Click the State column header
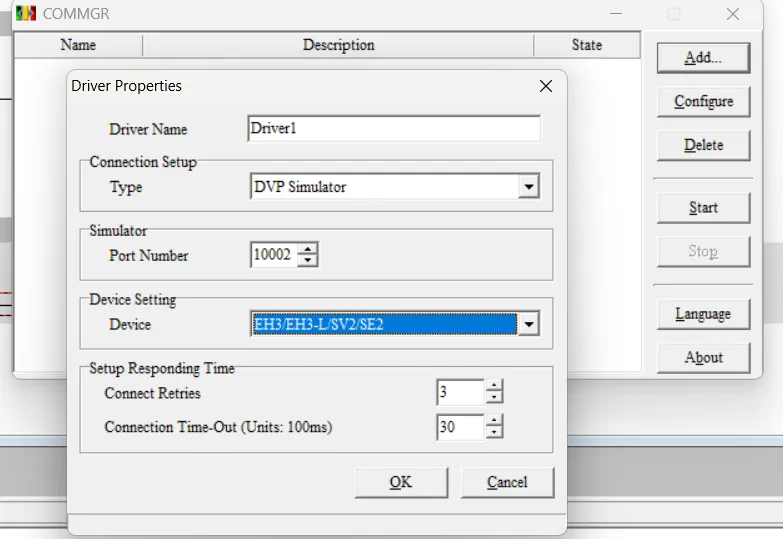This screenshot has width=783, height=539. tap(587, 45)
